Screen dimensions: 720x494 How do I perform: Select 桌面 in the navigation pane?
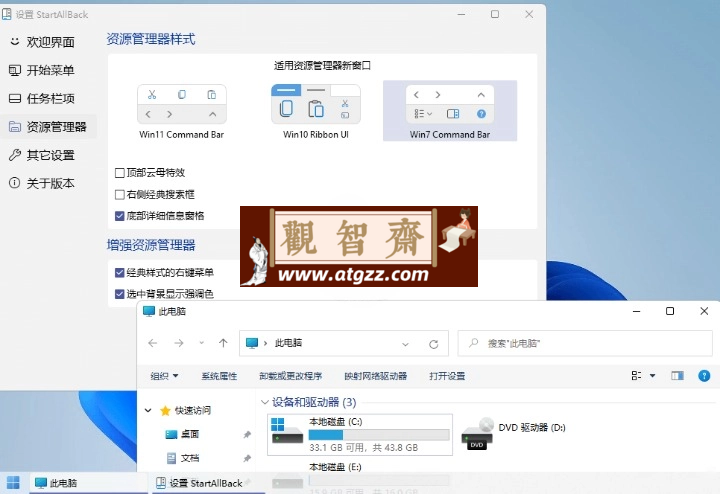pyautogui.click(x=190, y=434)
